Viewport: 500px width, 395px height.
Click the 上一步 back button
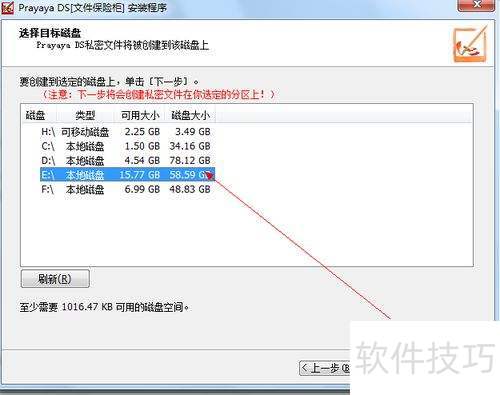tap(325, 368)
